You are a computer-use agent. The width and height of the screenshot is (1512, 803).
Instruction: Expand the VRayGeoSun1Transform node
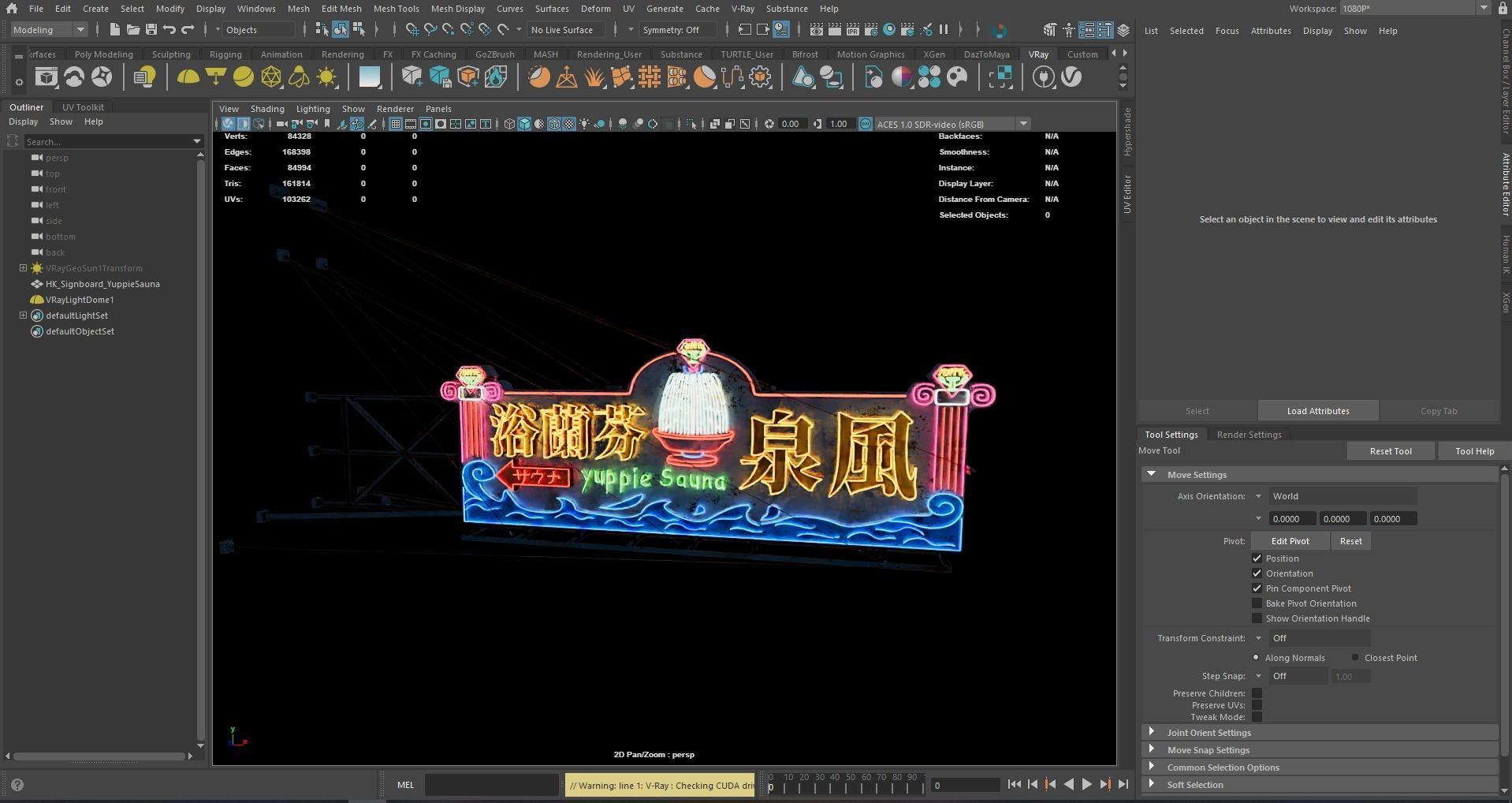(24, 268)
